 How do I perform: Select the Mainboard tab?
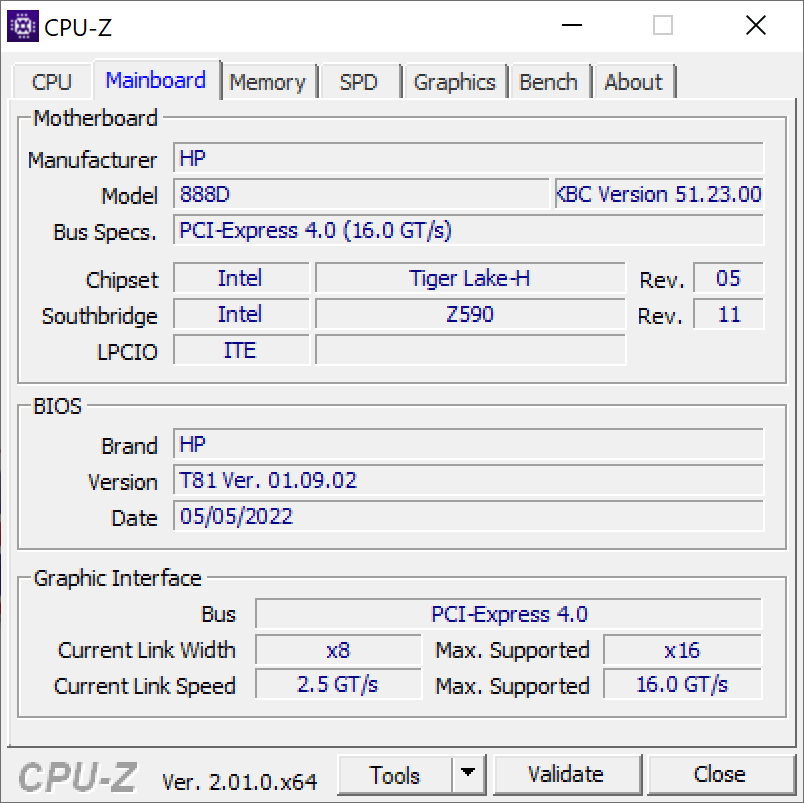(x=155, y=80)
